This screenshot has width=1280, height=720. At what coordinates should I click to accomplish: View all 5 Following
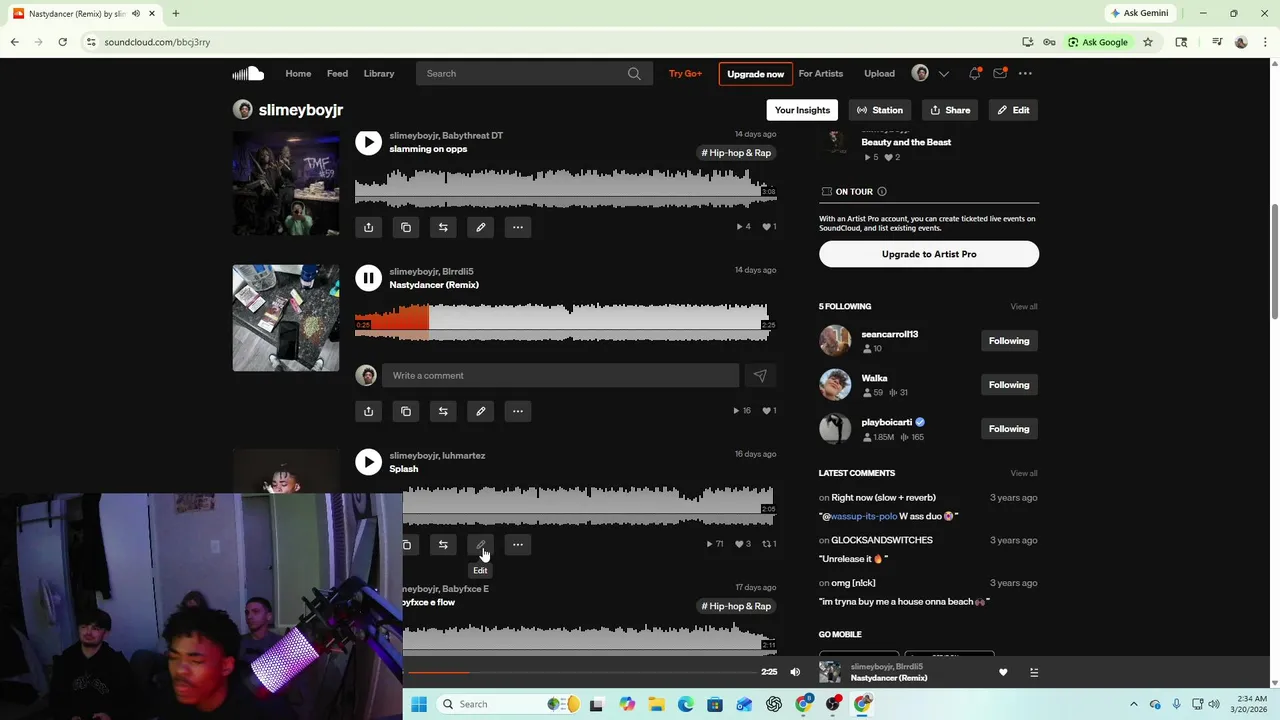[1023, 306]
